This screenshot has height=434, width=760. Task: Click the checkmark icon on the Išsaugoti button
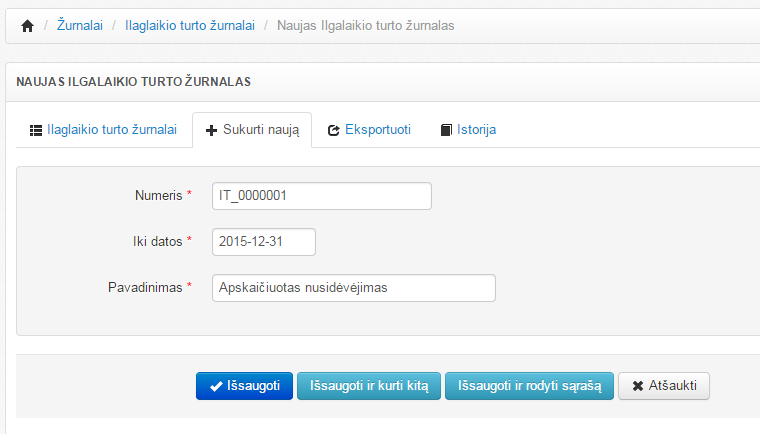coord(215,386)
